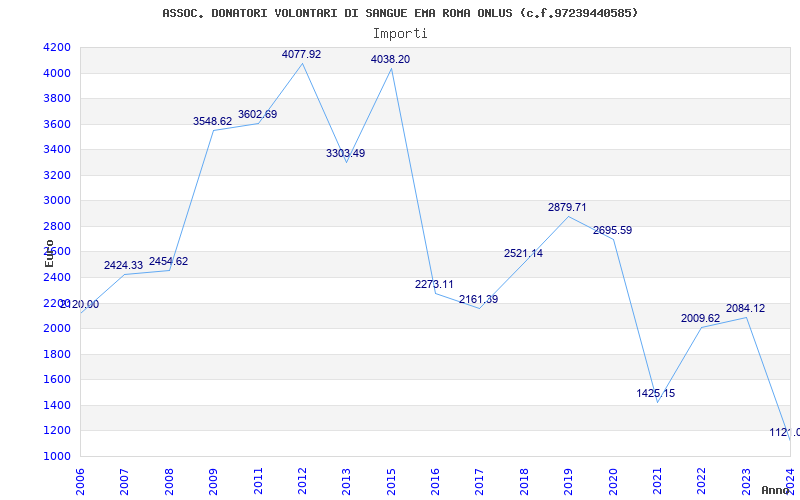Click the 3600 y-axis tick label
Viewport: 800px width, 500px height.
point(57,124)
